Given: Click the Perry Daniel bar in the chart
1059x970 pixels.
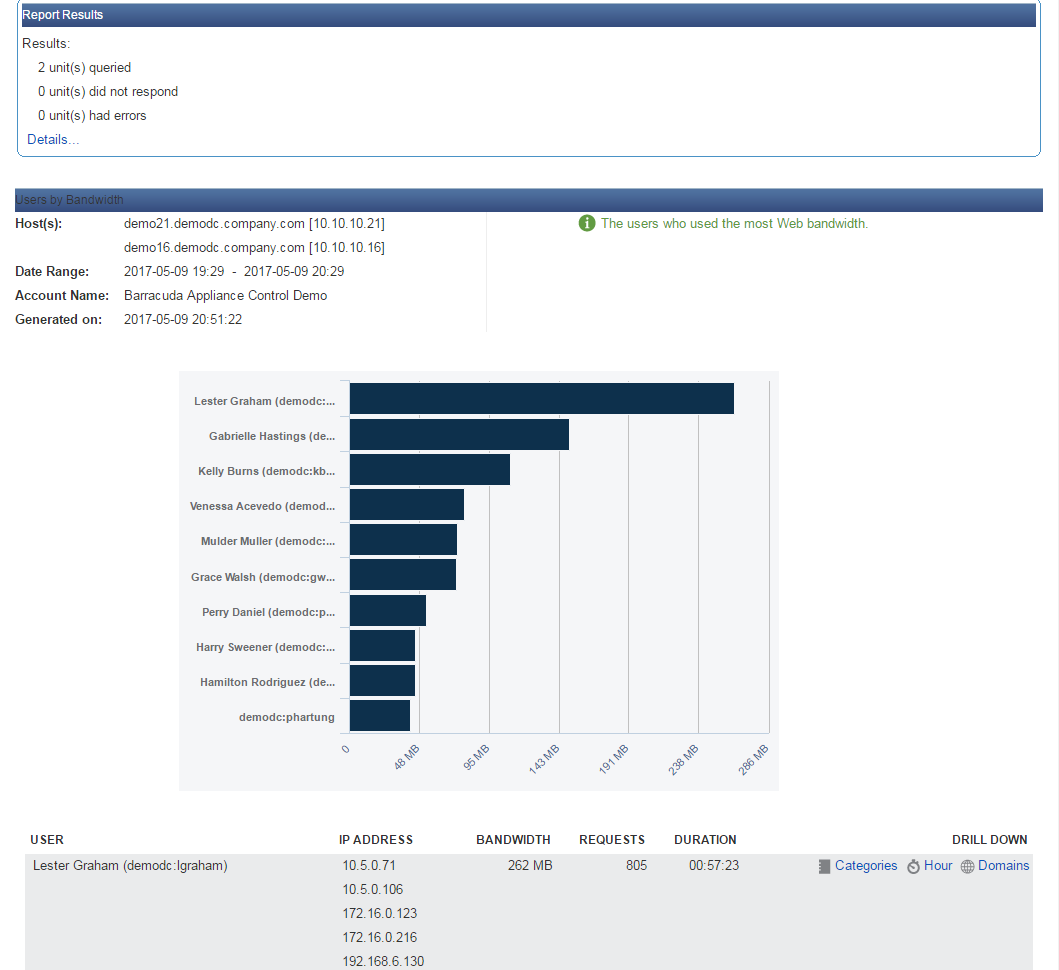Looking at the screenshot, I should tap(388, 611).
